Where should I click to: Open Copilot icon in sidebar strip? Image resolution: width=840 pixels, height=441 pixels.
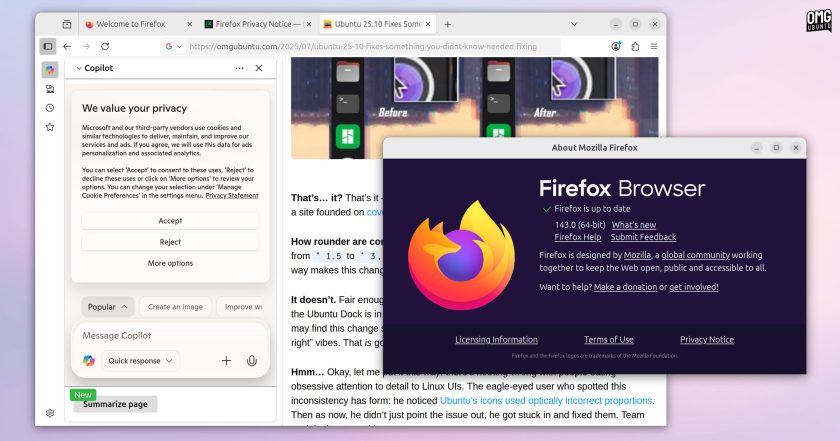(x=50, y=70)
